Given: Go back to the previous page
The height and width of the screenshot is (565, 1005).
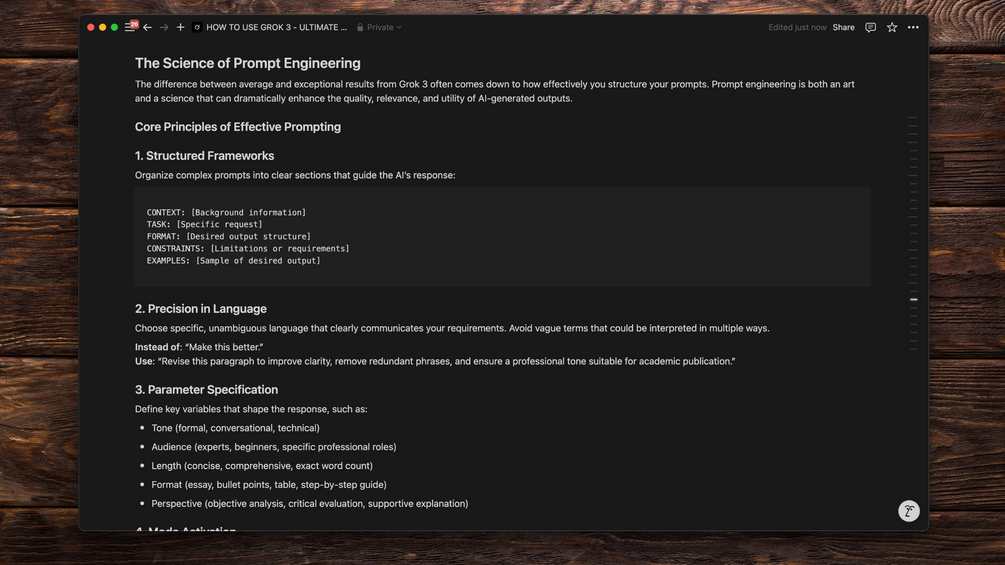Looking at the screenshot, I should 147,27.
